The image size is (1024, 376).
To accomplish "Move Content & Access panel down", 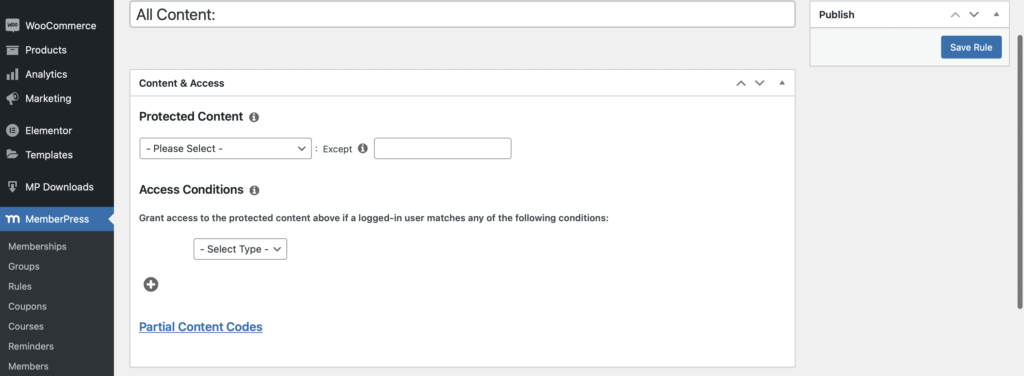I will coord(760,83).
